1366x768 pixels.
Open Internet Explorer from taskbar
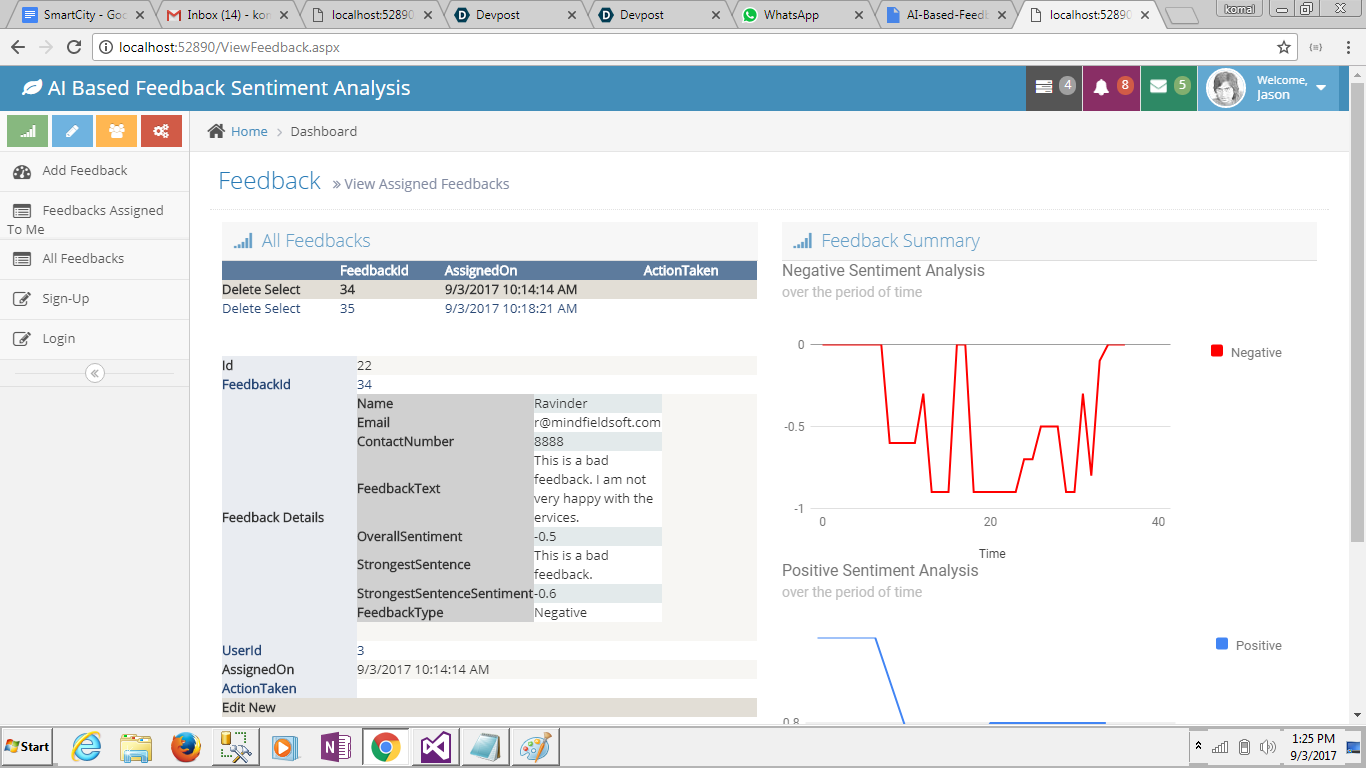click(87, 747)
